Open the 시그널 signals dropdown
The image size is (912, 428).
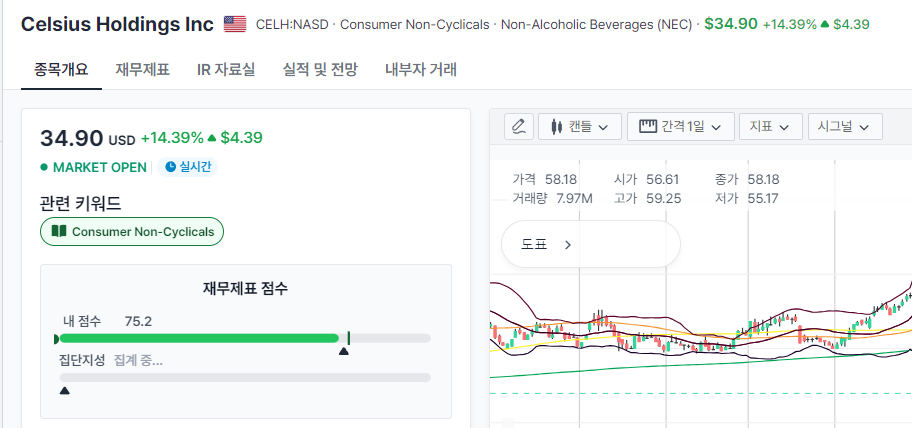click(845, 127)
